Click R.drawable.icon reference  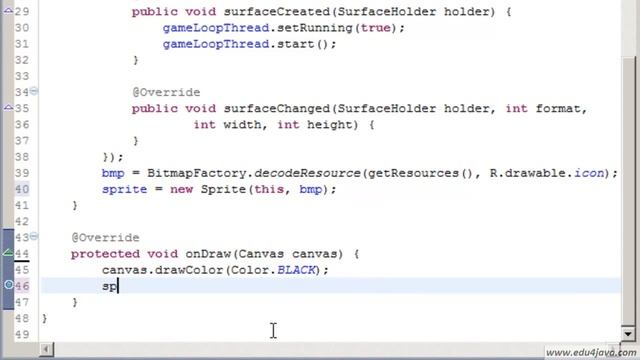tap(547, 173)
